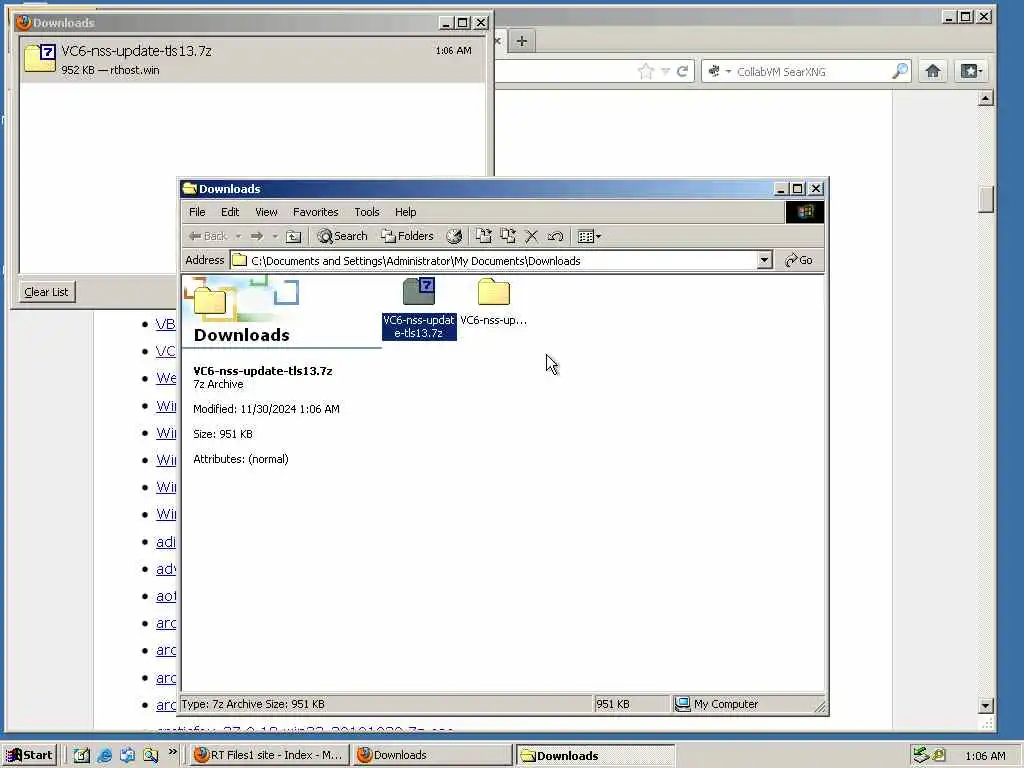Click the Firefox vertical scrollbar thumb
The height and width of the screenshot is (768, 1024).
click(985, 199)
